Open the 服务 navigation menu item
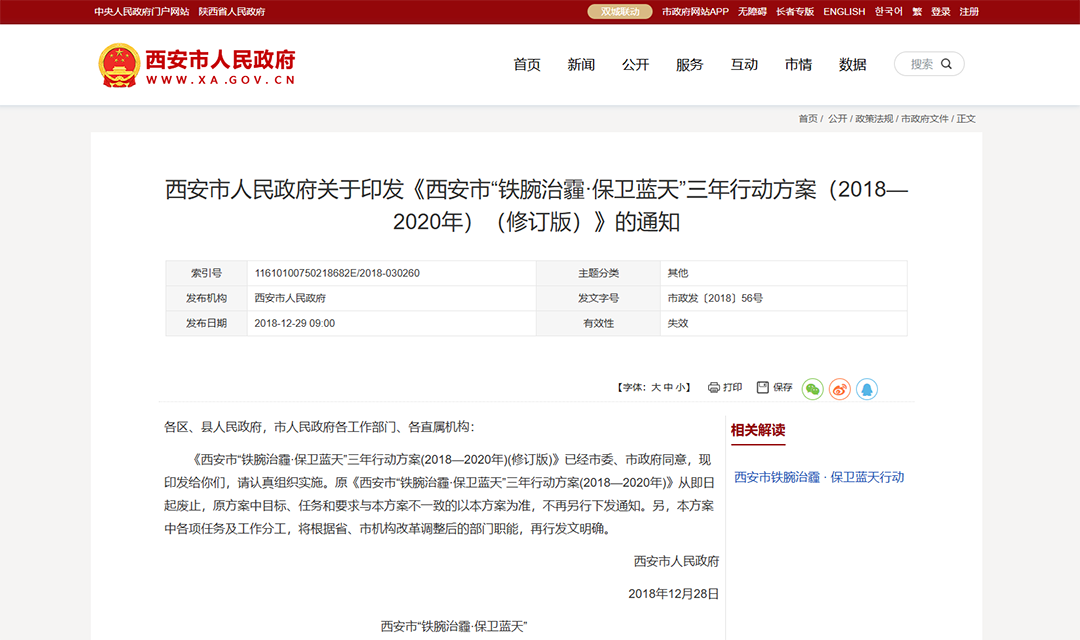This screenshot has height=640, width=1080. [x=690, y=64]
